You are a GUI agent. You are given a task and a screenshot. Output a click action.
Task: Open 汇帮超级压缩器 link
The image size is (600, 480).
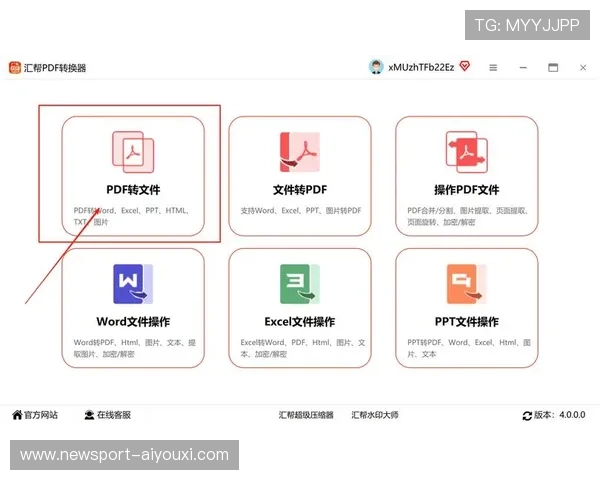pos(306,415)
